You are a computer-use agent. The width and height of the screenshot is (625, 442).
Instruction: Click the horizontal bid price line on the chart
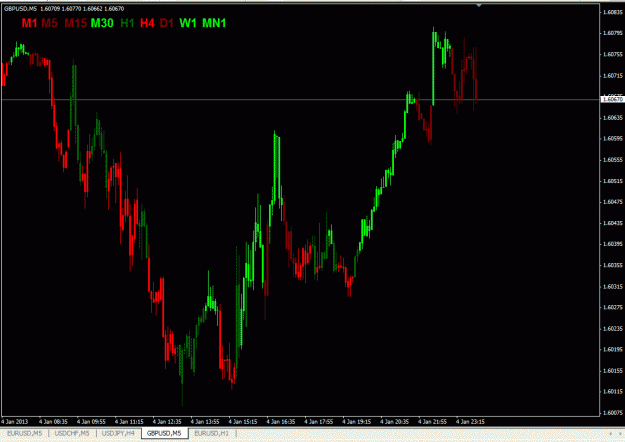click(299, 99)
